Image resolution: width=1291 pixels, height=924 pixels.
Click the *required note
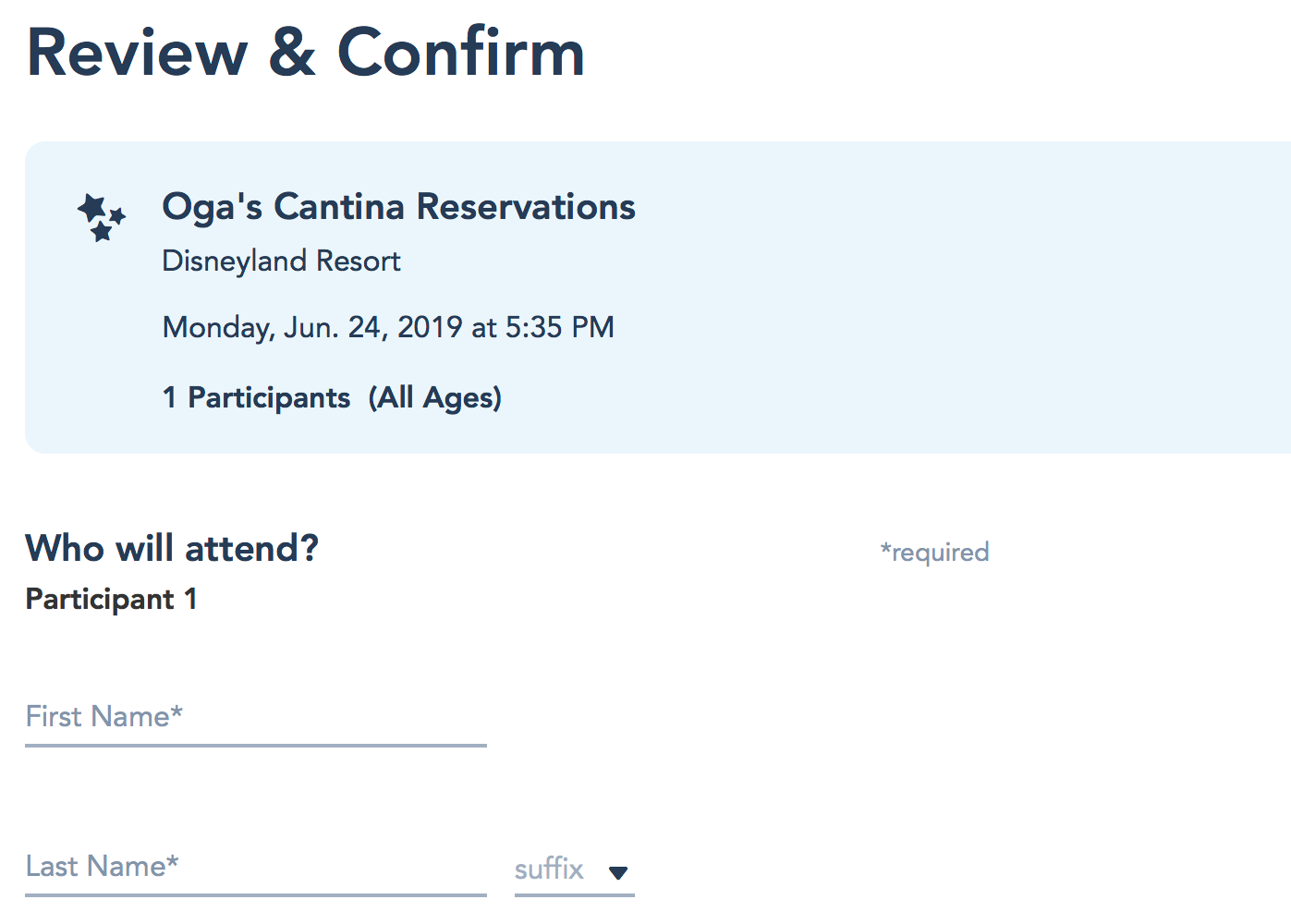click(x=934, y=553)
